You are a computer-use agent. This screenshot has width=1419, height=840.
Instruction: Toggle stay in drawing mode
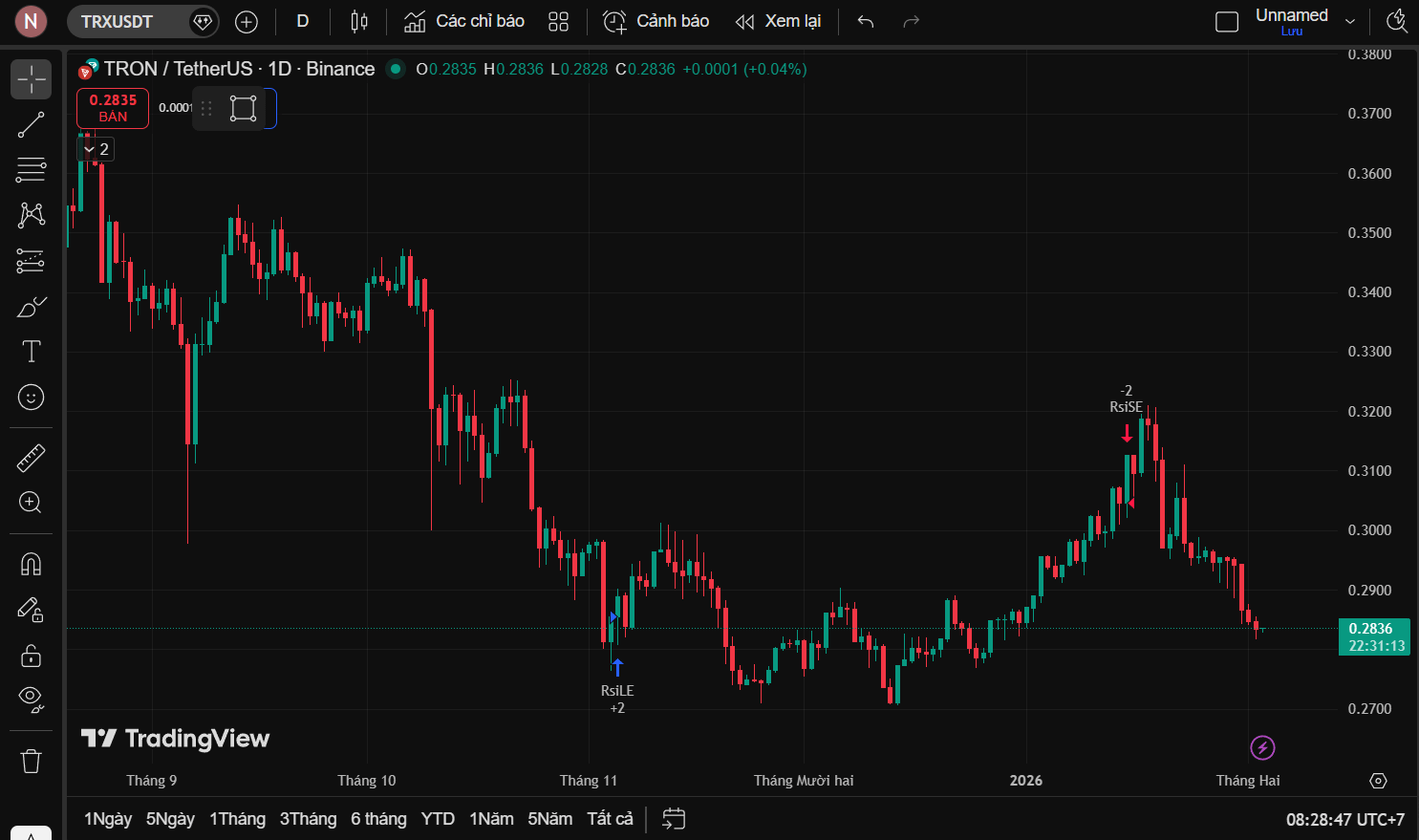[x=31, y=610]
